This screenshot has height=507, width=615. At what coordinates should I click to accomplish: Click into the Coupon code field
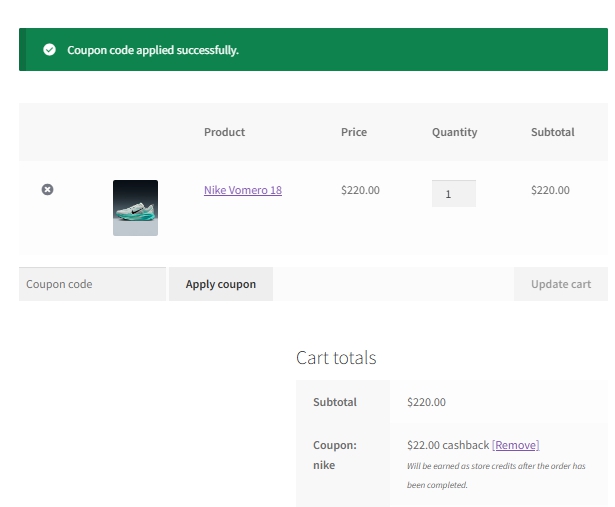[x=93, y=284]
